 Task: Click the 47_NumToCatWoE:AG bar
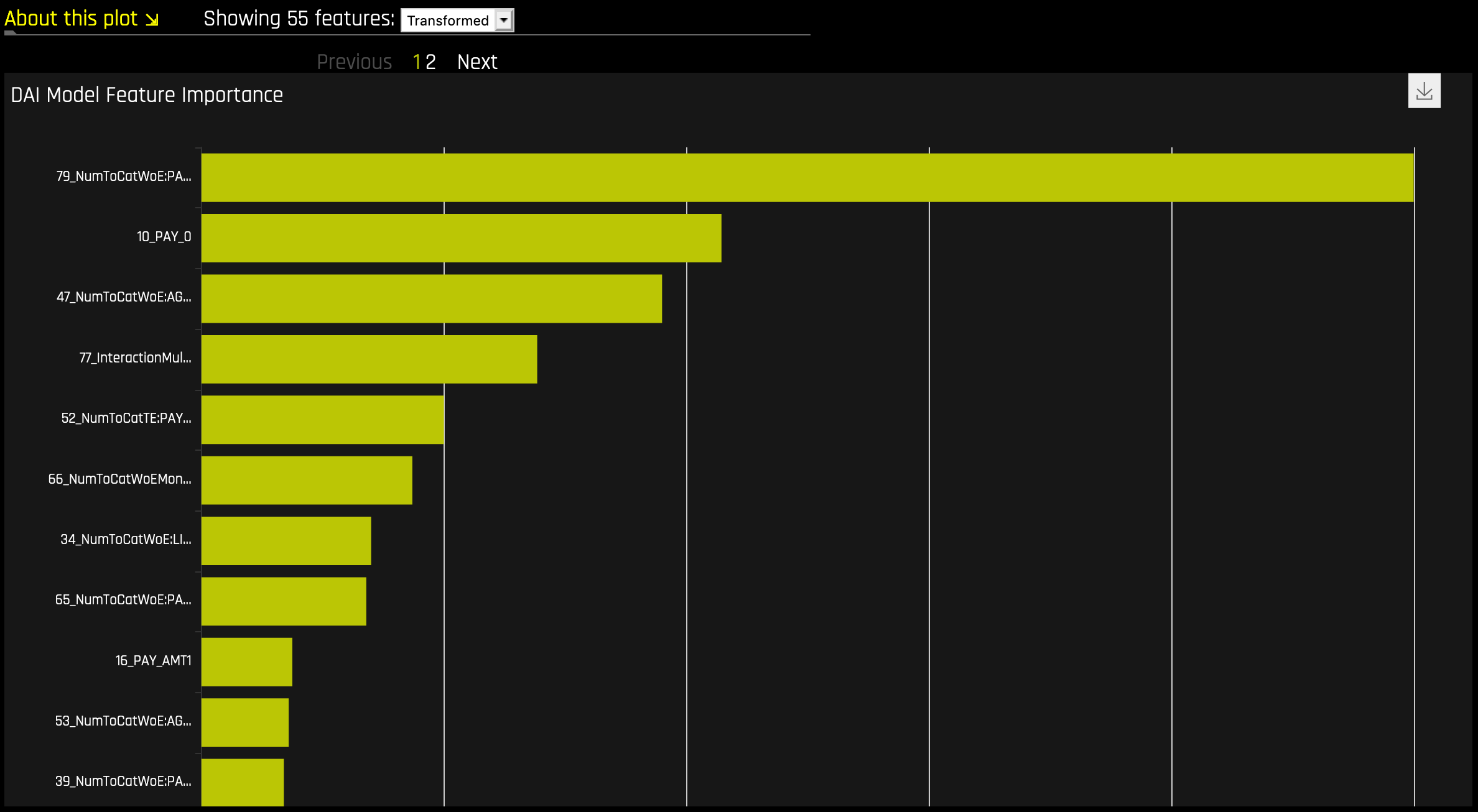431,298
